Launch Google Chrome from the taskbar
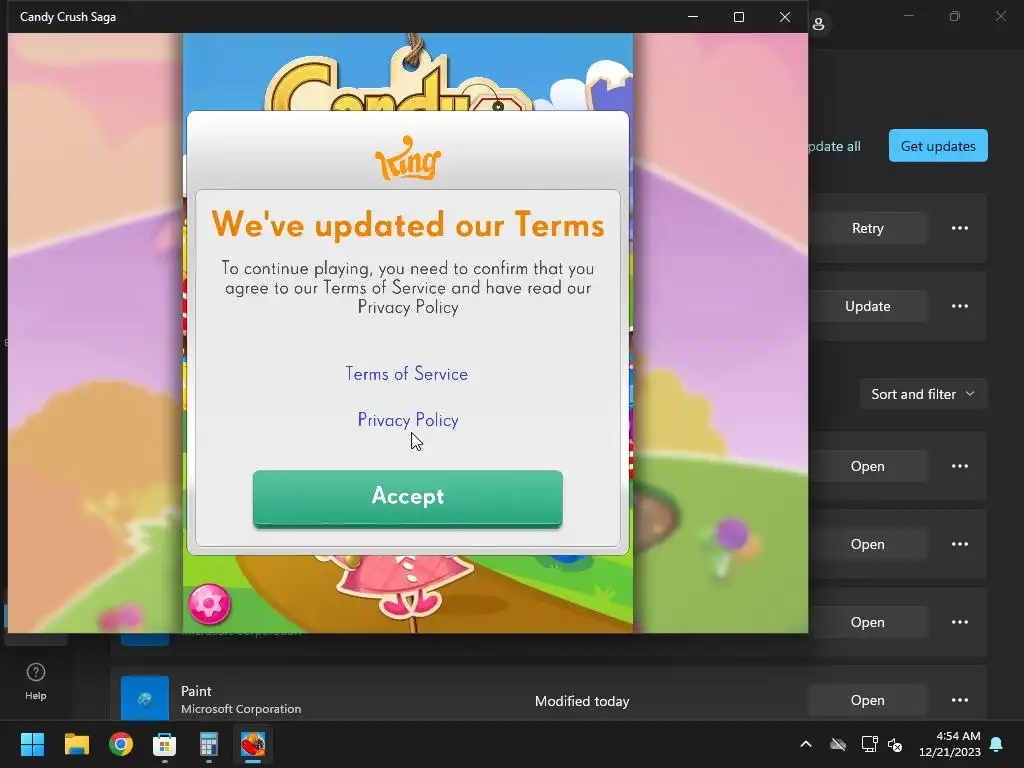Screen dimensions: 1024x768 [x=121, y=744]
